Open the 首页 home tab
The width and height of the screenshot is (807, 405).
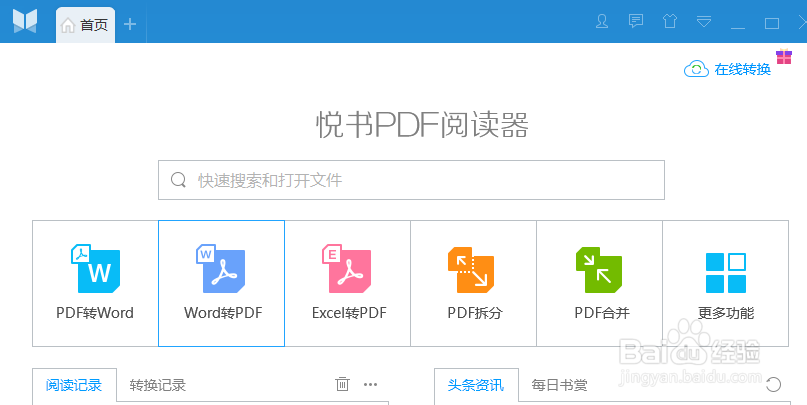tap(85, 25)
